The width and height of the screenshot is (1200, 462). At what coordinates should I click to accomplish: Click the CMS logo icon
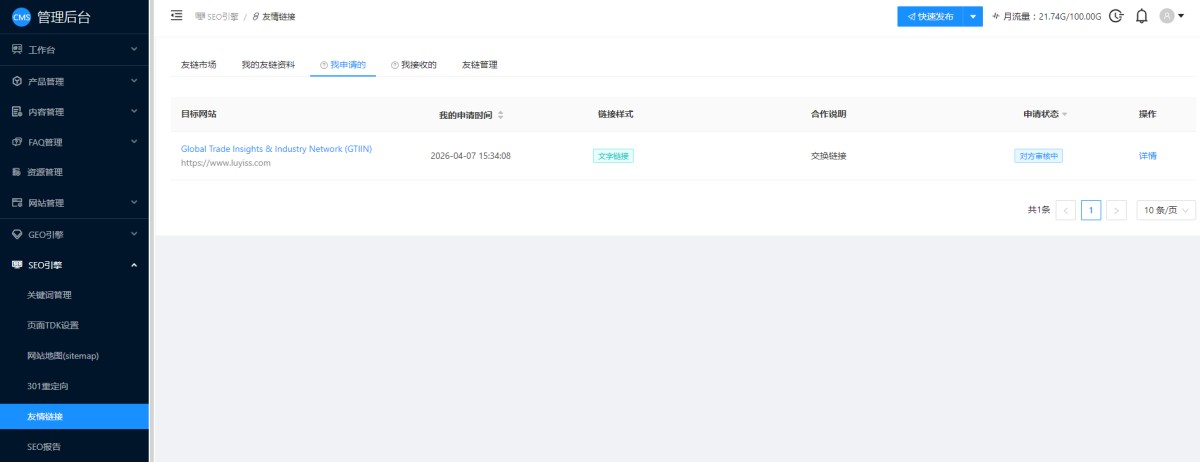pos(21,16)
